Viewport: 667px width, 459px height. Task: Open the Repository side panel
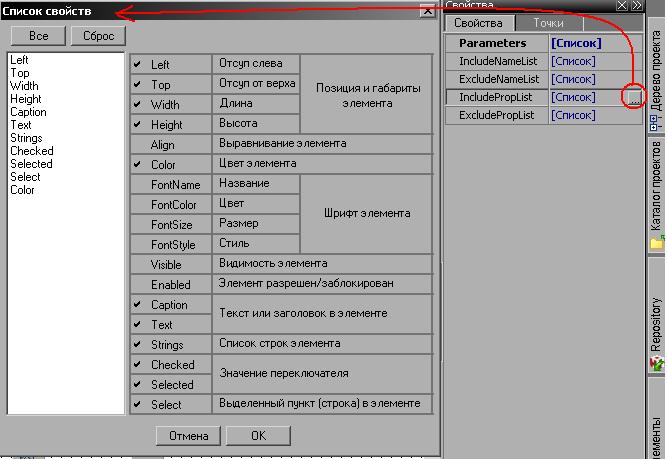[x=656, y=330]
